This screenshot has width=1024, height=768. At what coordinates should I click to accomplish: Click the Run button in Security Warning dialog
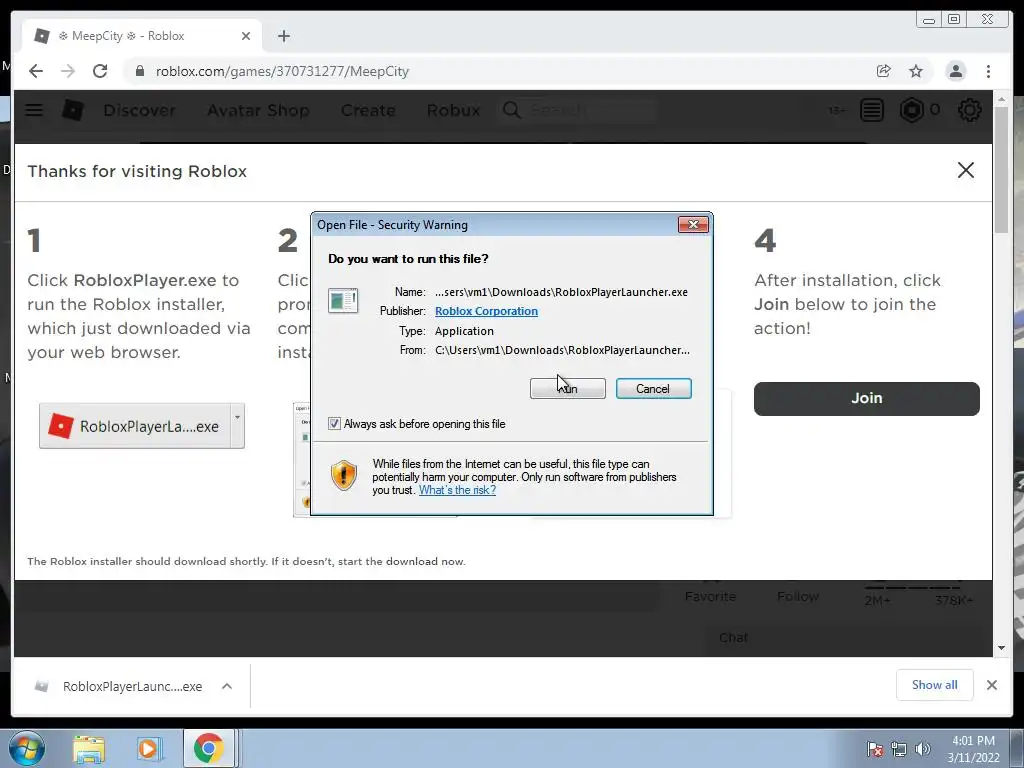(568, 389)
